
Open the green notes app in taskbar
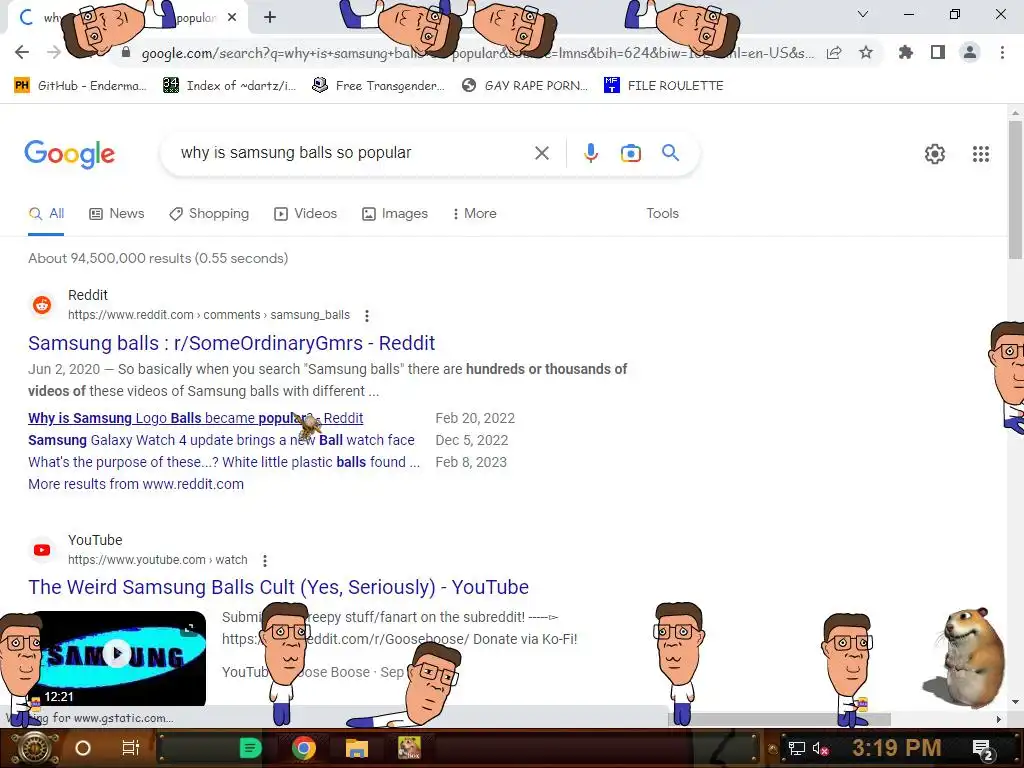coord(250,748)
